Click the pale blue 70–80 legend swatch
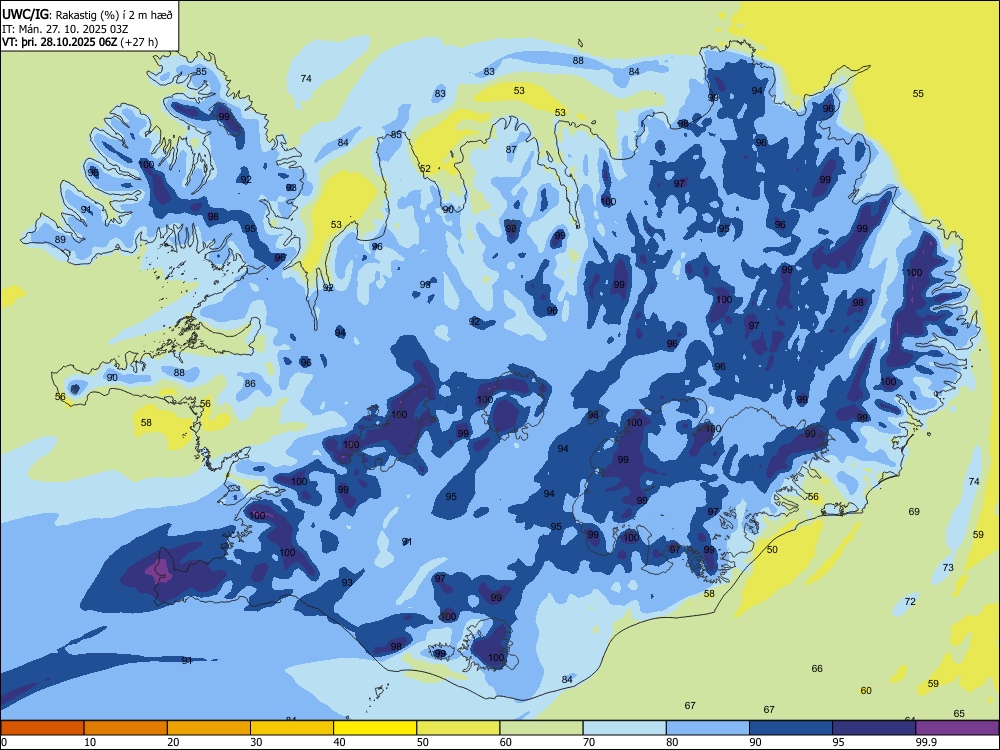The width and height of the screenshot is (1000, 750). [624, 728]
